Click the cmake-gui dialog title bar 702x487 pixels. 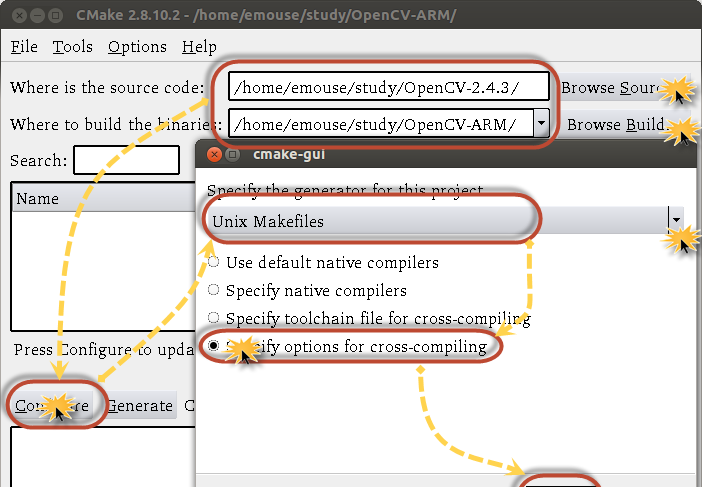(446, 155)
